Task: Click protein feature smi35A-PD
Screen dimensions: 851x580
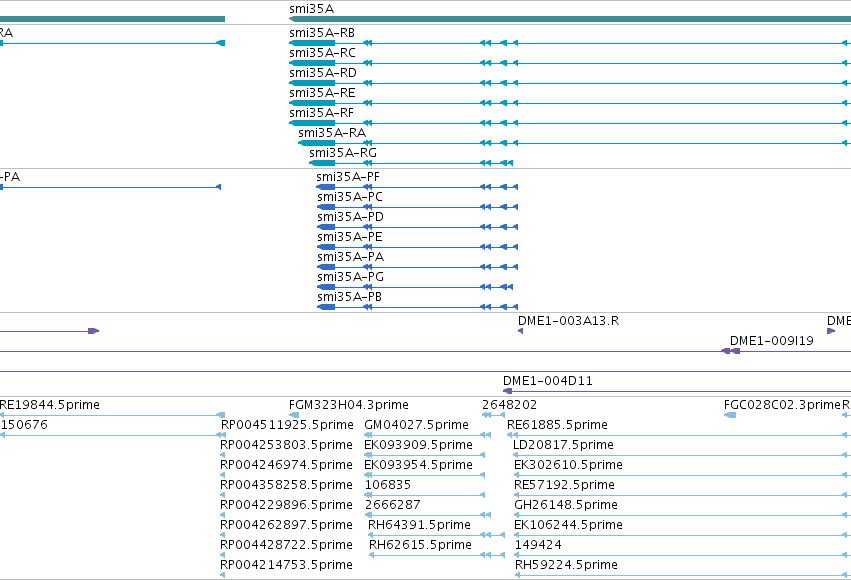Action: (x=351, y=217)
